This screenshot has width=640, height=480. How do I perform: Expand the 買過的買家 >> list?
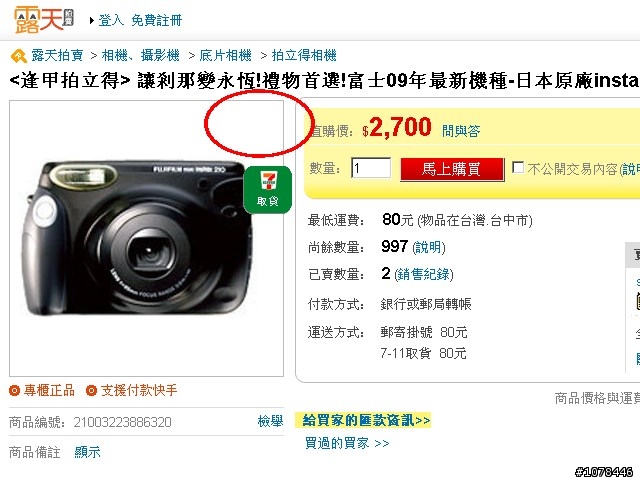347,443
